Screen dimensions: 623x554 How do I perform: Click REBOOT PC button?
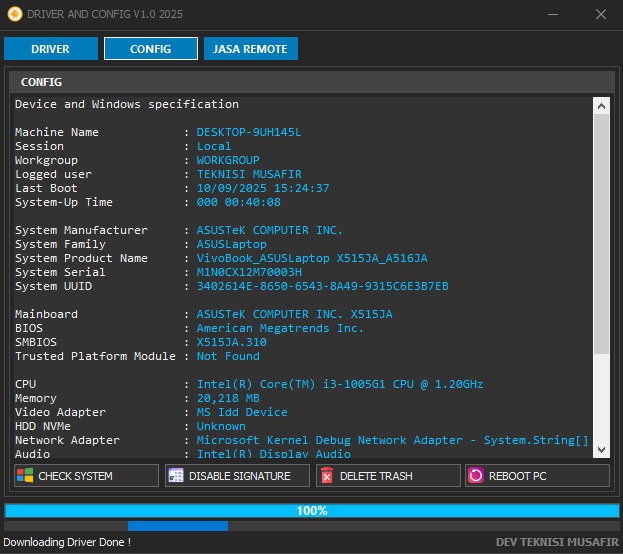click(537, 475)
